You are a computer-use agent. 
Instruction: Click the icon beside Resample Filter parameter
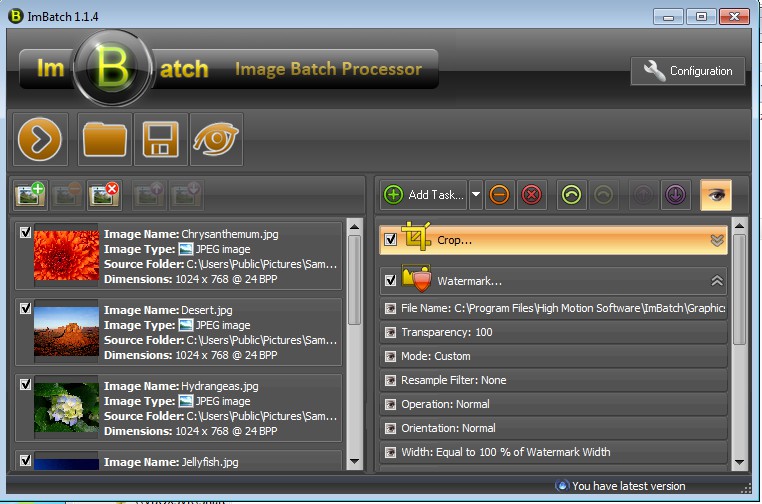pos(390,380)
